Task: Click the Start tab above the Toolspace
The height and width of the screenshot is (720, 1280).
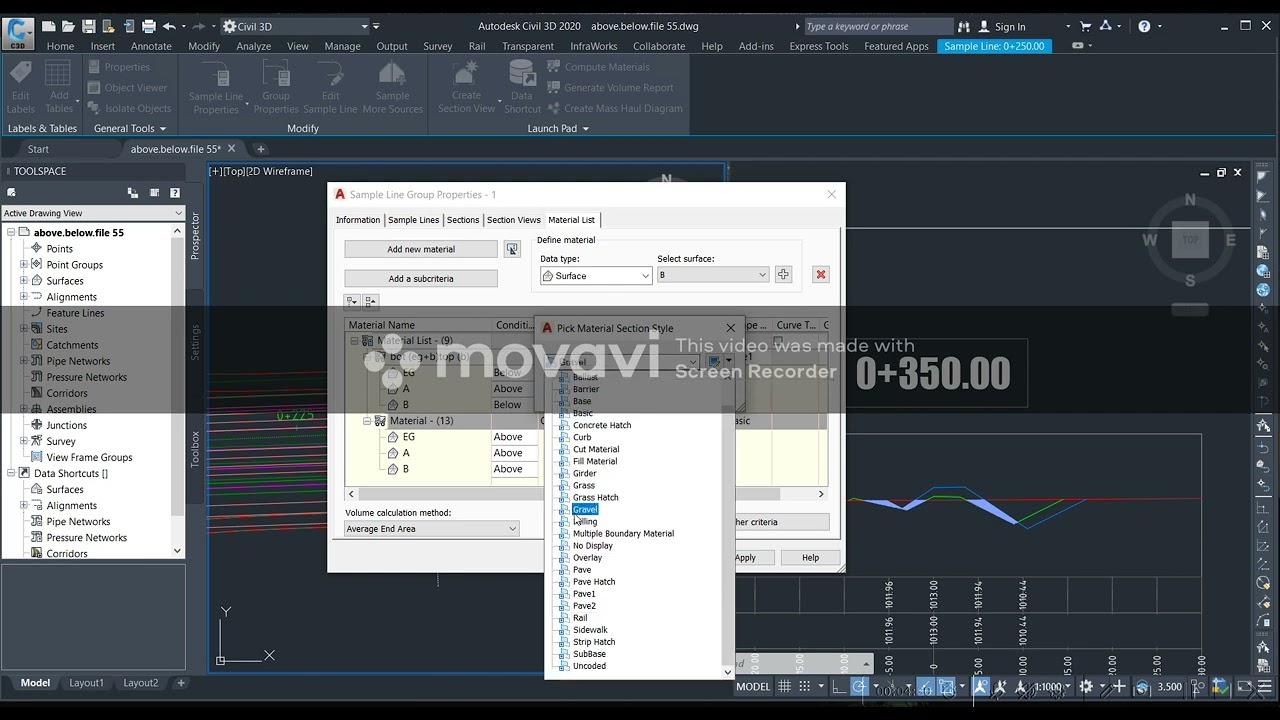Action: [x=38, y=149]
